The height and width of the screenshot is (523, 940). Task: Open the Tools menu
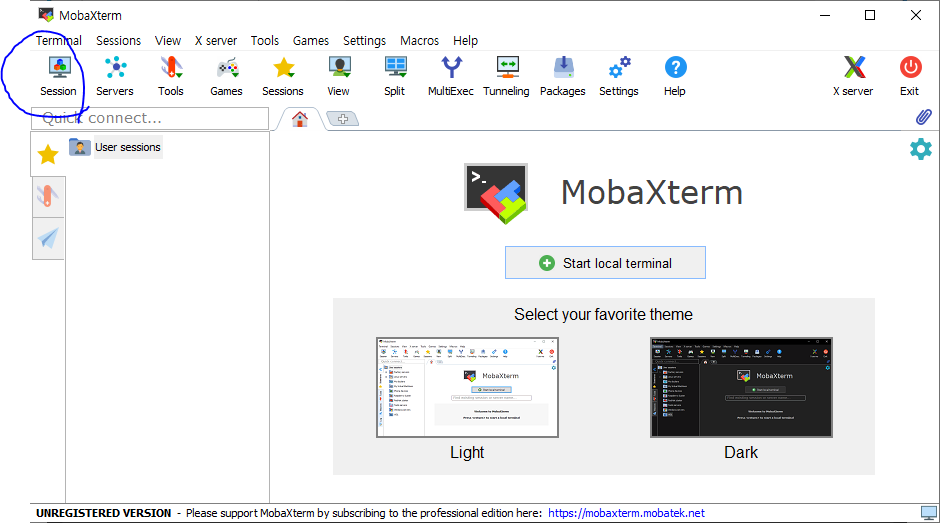pyautogui.click(x=265, y=40)
